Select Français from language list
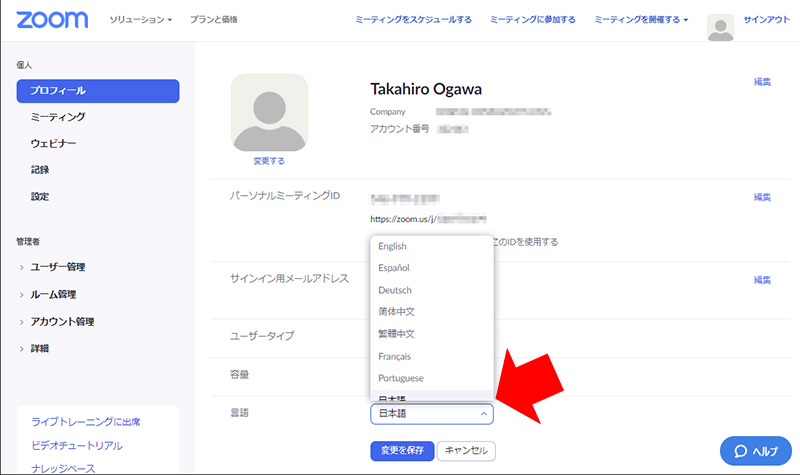 coord(395,356)
